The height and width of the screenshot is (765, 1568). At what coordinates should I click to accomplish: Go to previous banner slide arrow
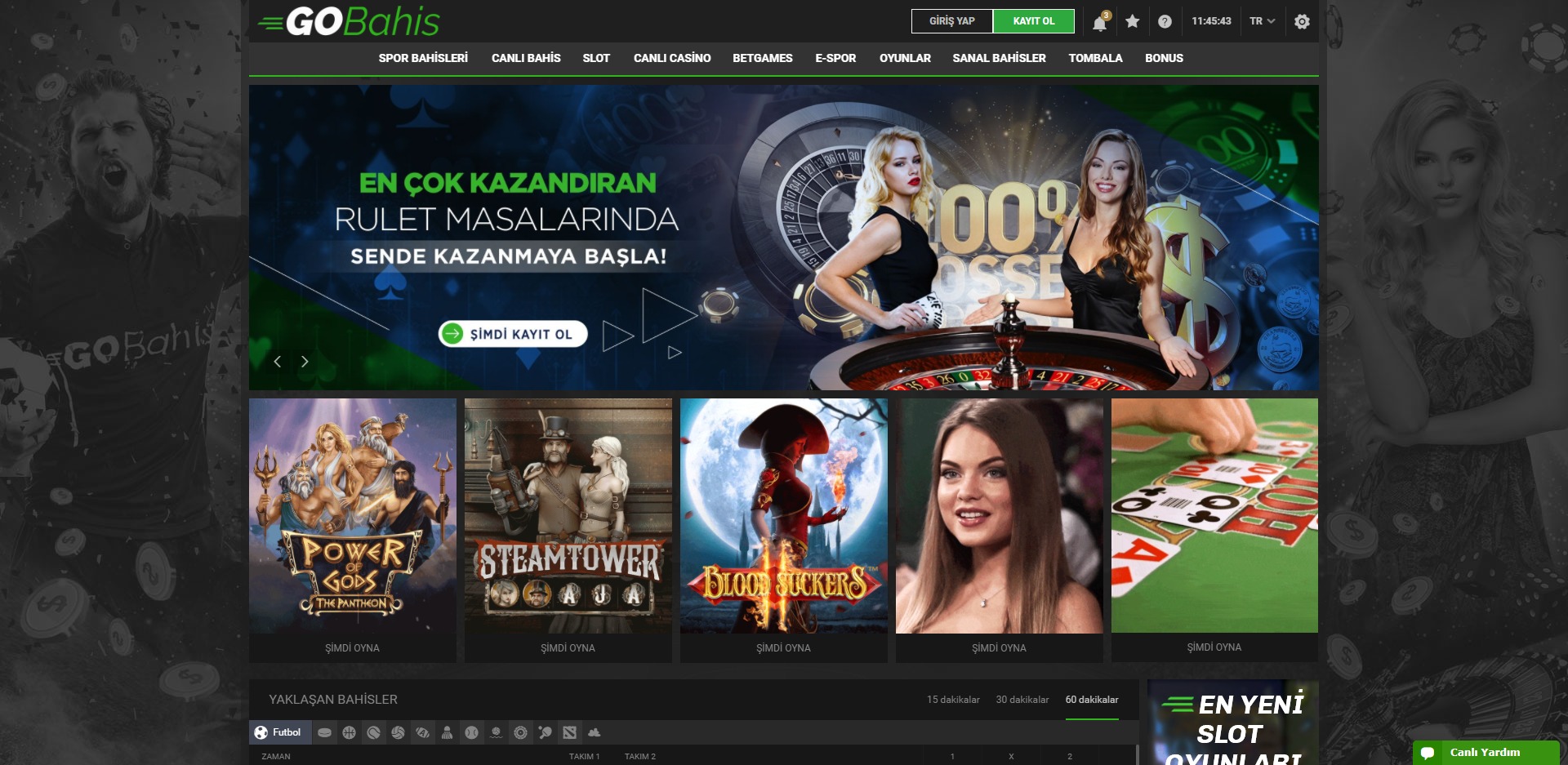[278, 362]
